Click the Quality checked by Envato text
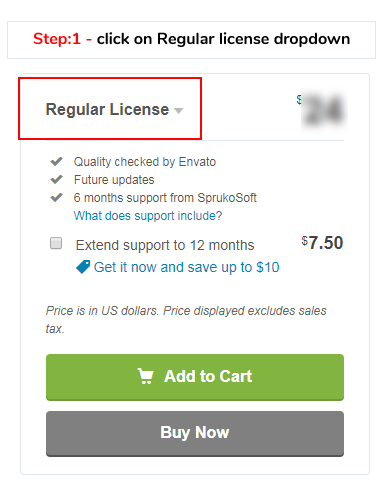This screenshot has height=497, width=392. coord(145,162)
